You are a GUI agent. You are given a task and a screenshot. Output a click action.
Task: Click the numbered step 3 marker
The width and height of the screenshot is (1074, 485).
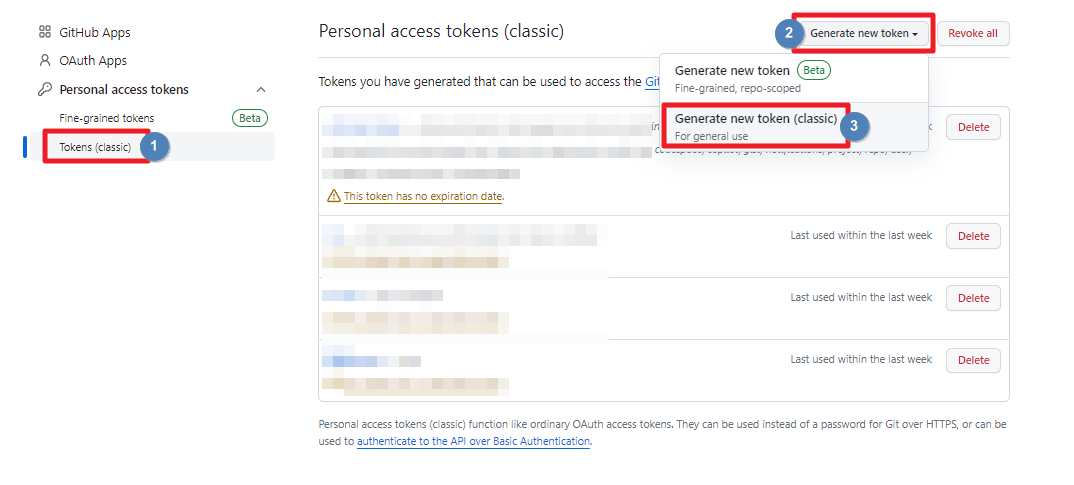[853, 126]
